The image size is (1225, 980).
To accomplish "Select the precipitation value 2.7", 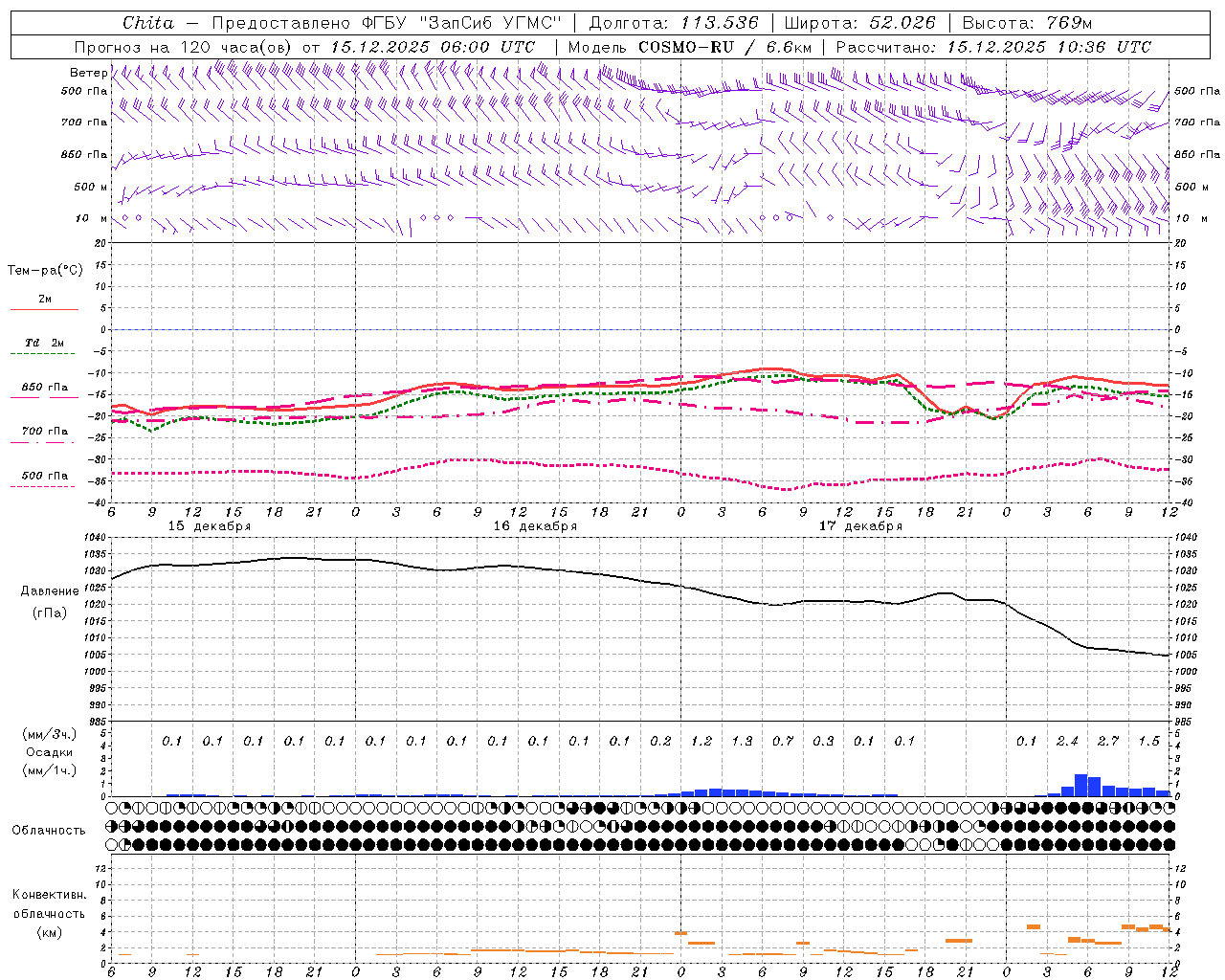I will (1108, 742).
